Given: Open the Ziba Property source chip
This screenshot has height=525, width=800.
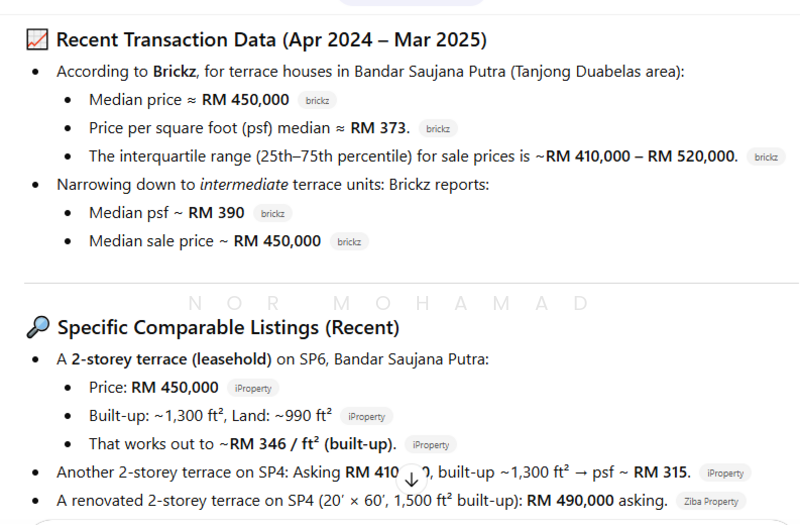Looking at the screenshot, I should point(710,501).
